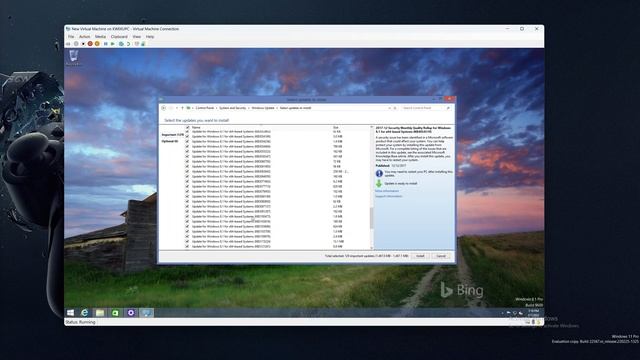Go back in the Windows Update window
The image size is (640, 360).
[163, 108]
